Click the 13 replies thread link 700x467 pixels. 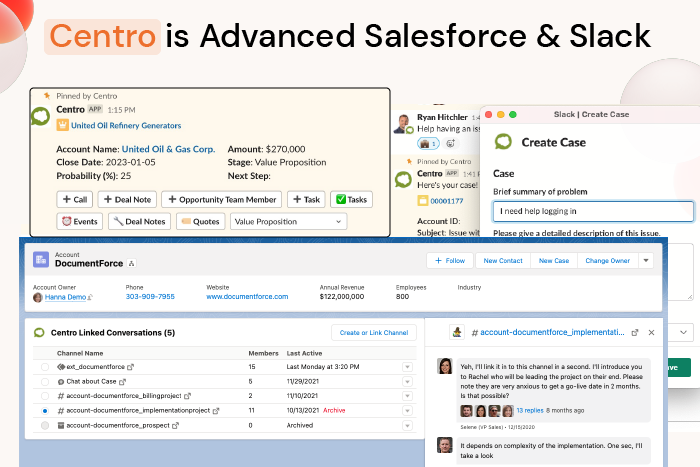tap(530, 410)
